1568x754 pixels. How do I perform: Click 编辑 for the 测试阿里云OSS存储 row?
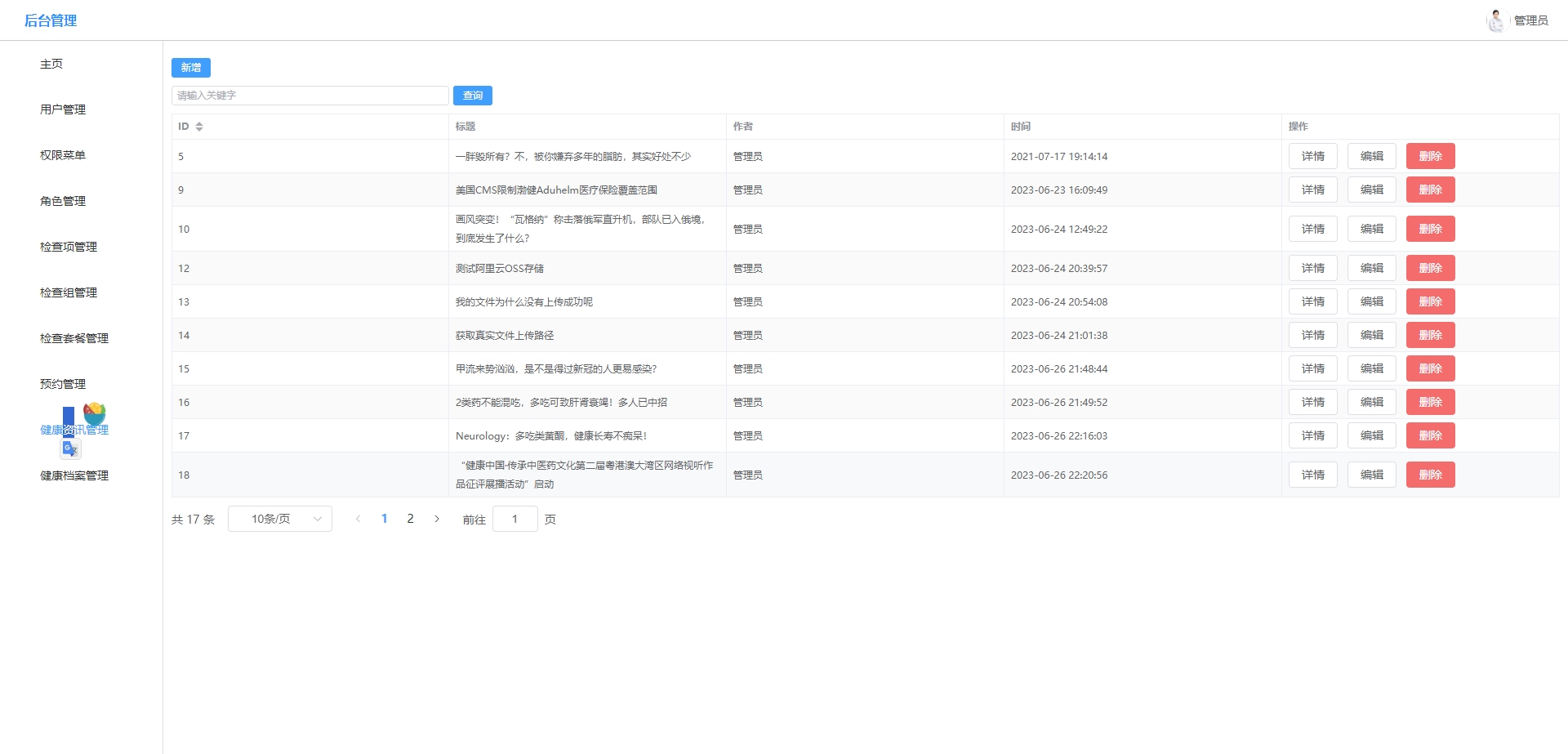(x=1371, y=268)
